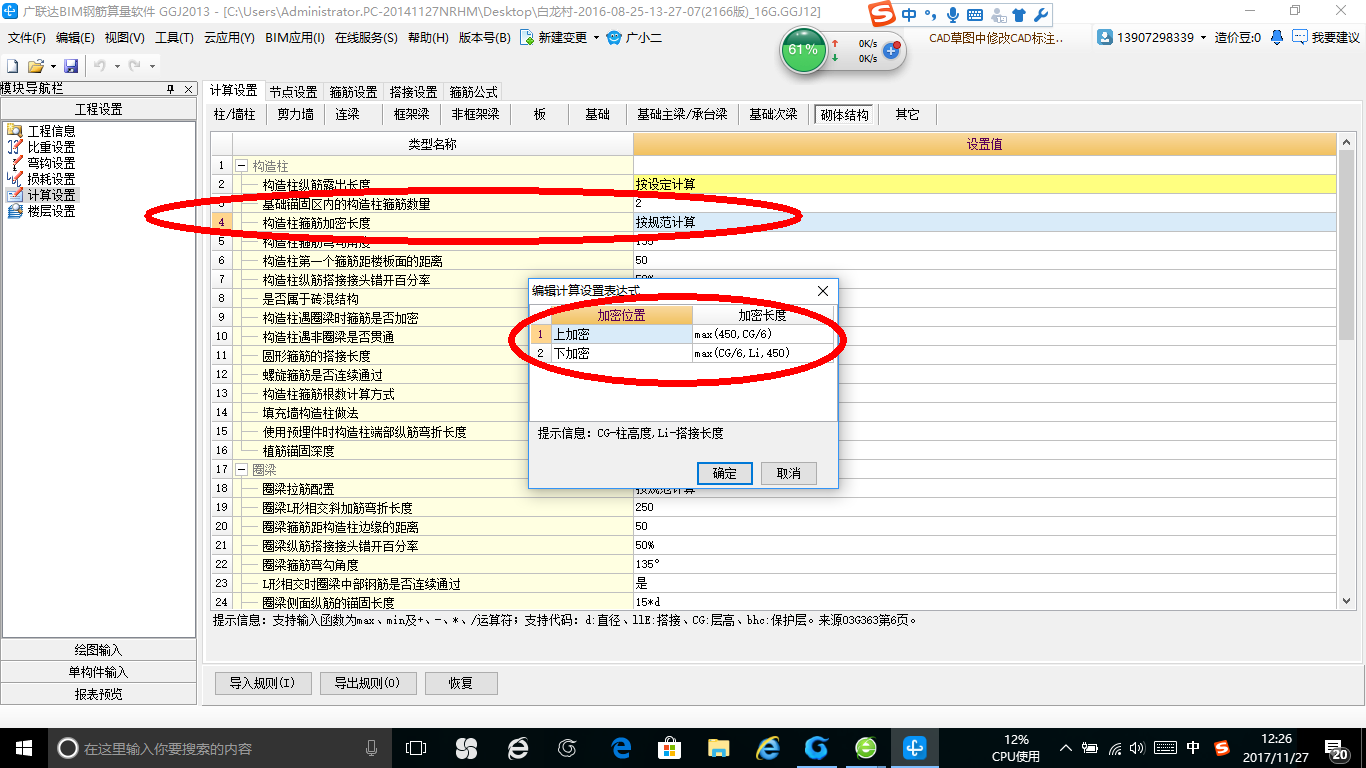Click the 导出规则(O) button

[367, 684]
